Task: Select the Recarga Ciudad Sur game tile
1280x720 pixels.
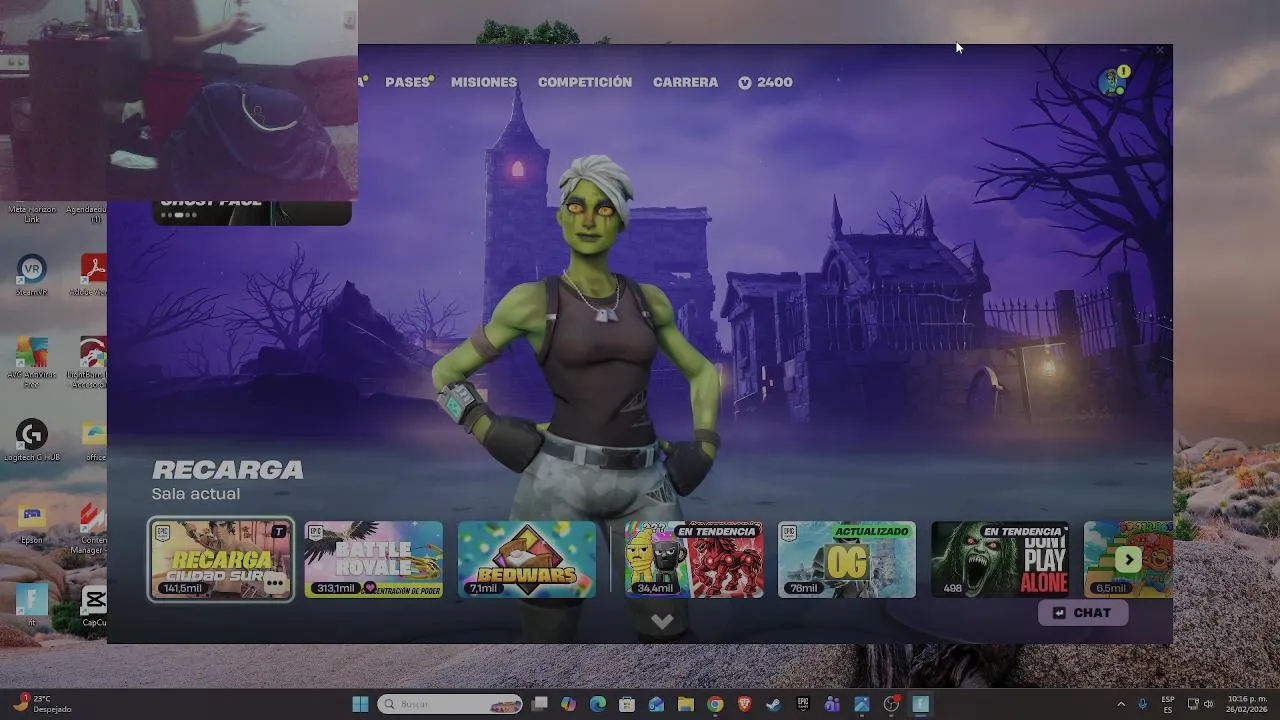Action: (220, 559)
